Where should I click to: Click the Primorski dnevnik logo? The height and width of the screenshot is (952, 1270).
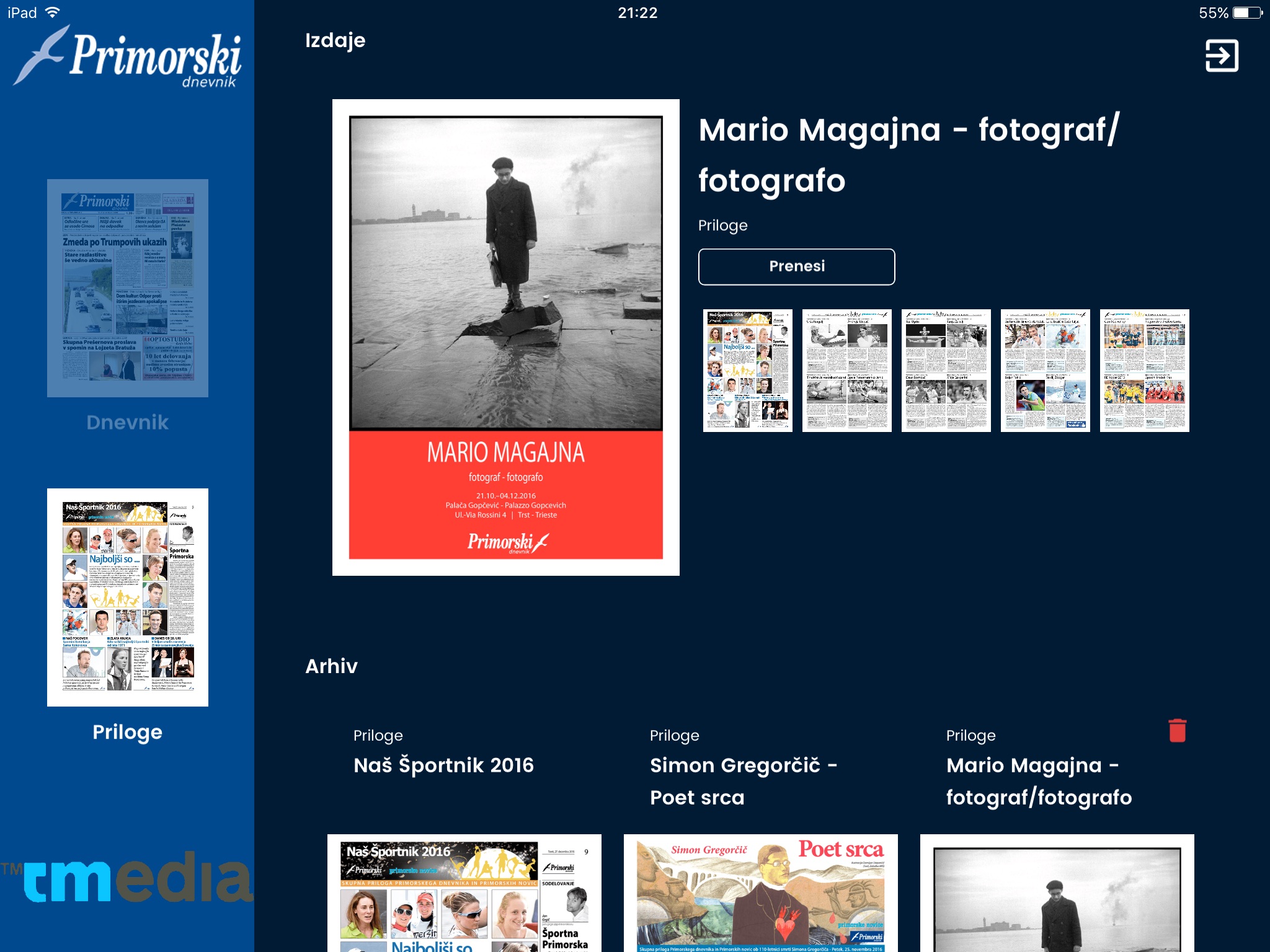pyautogui.click(x=127, y=57)
